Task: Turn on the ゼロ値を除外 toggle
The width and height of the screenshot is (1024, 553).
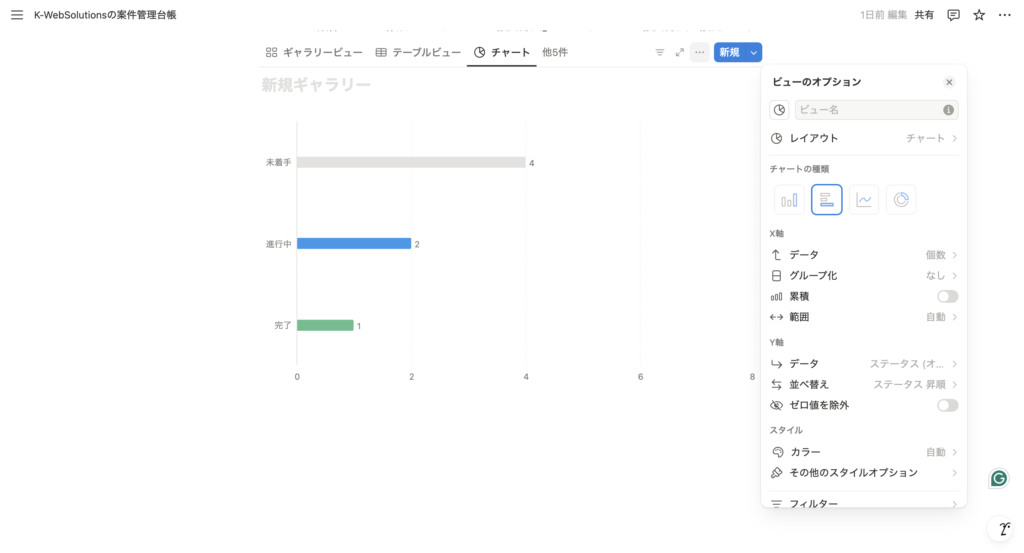Action: (946, 405)
